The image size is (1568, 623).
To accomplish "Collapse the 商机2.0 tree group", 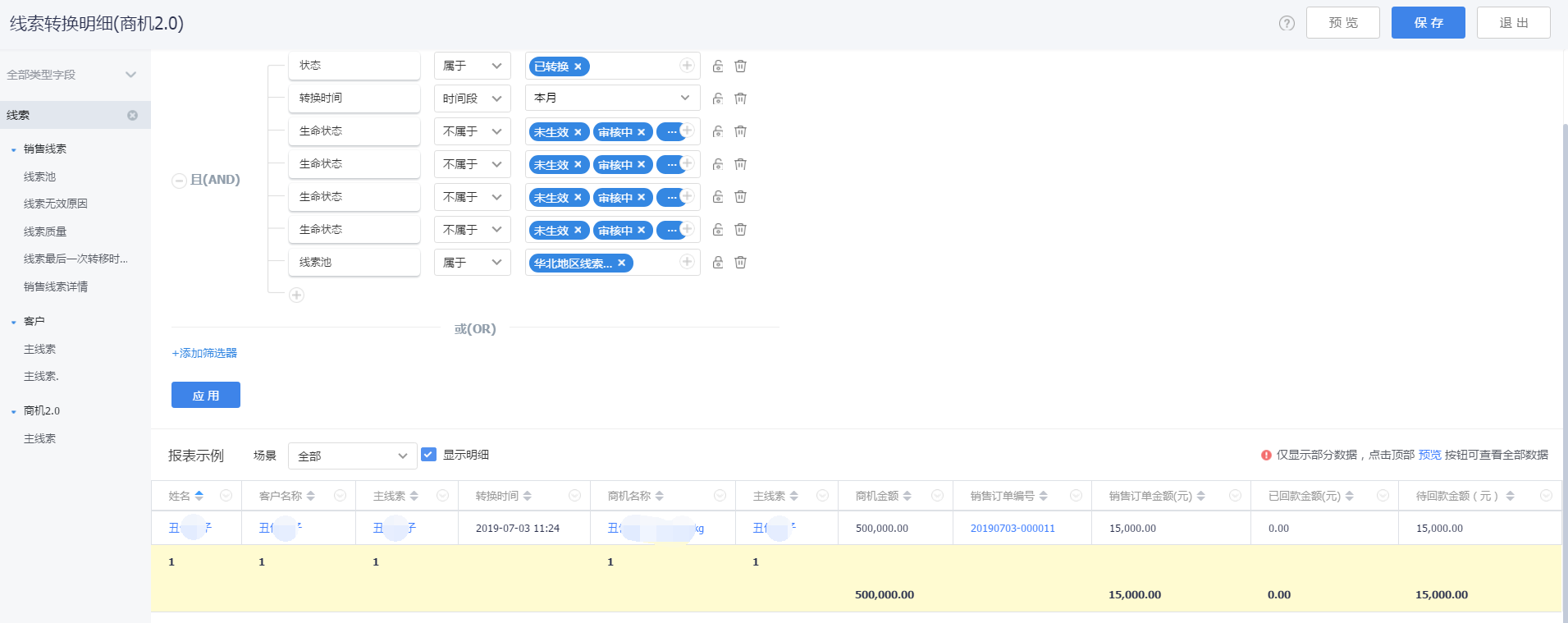I will [x=14, y=412].
